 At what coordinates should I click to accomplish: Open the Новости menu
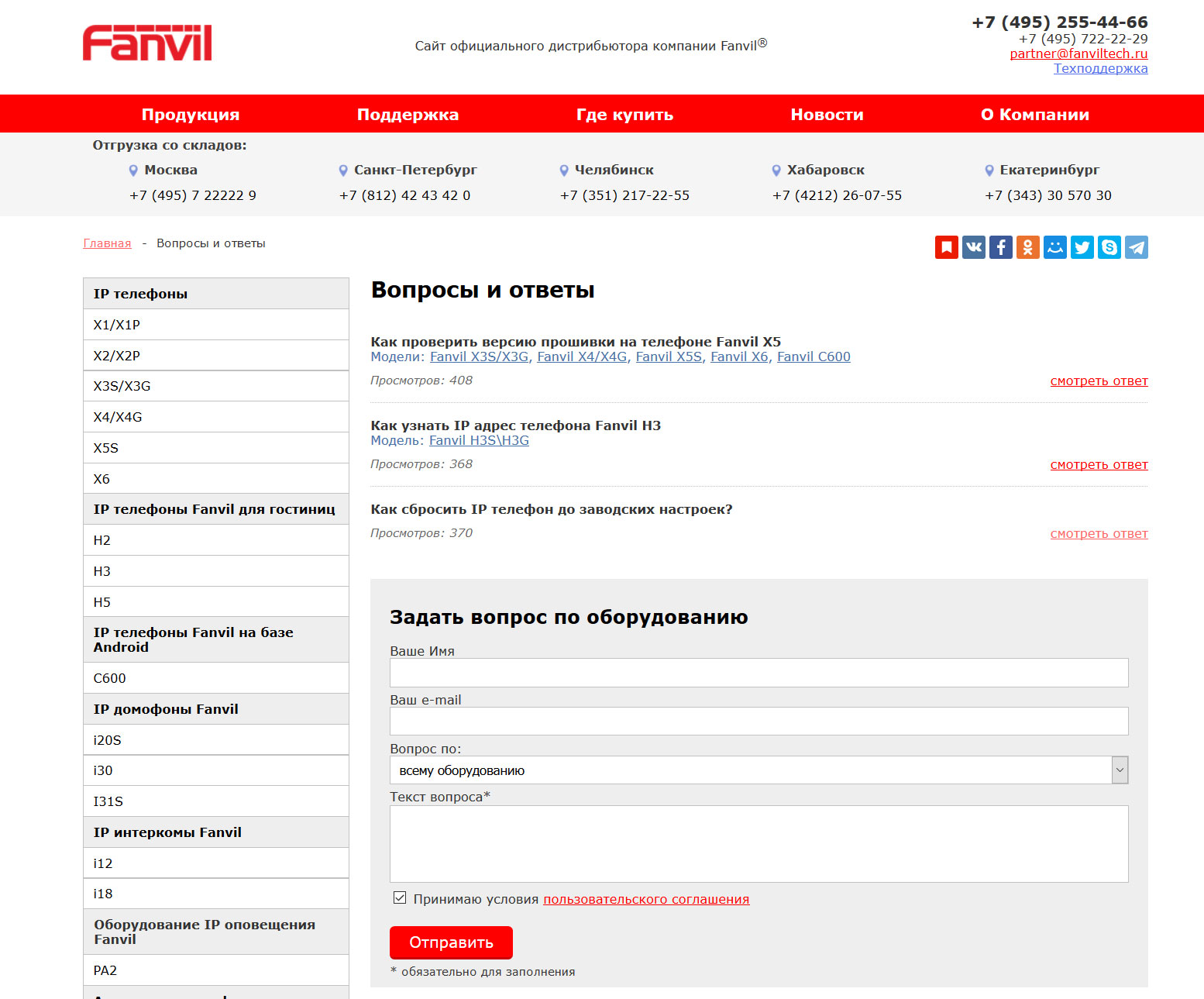tap(827, 115)
